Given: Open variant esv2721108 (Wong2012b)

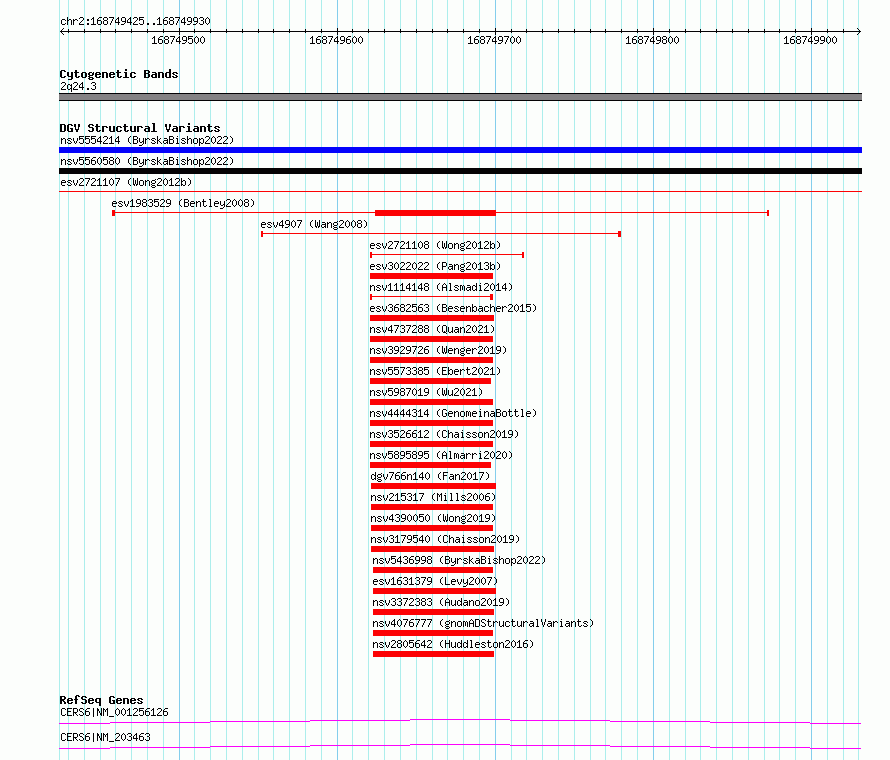Looking at the screenshot, I should pos(435,245).
